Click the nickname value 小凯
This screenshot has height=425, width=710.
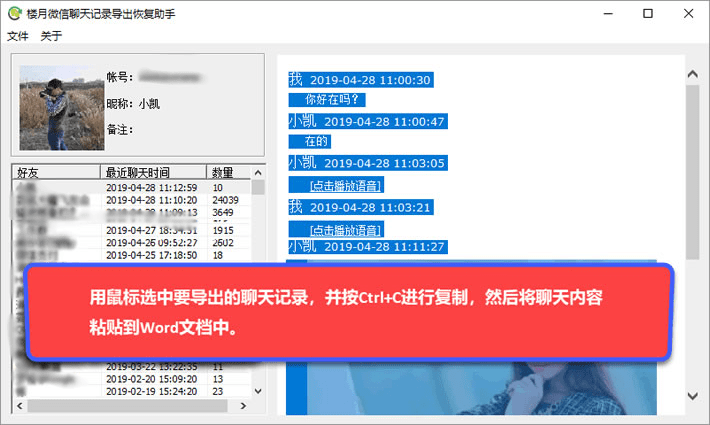tap(149, 104)
